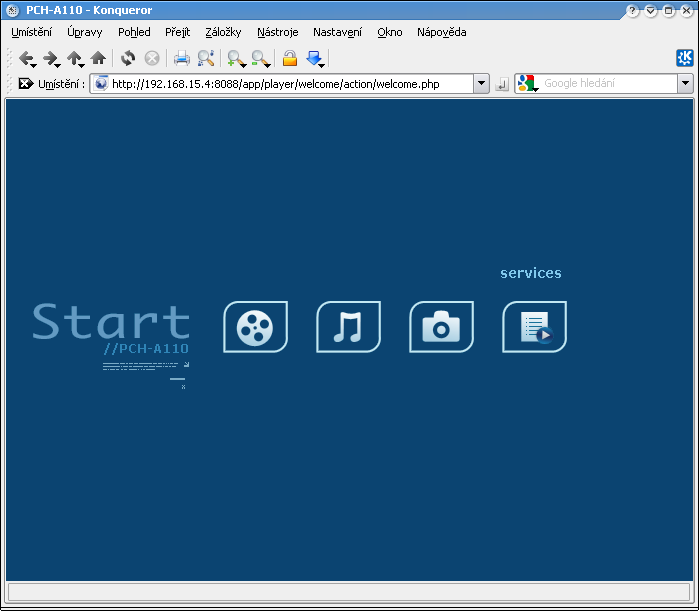Click the services label link
This screenshot has width=699, height=611.
(530, 273)
